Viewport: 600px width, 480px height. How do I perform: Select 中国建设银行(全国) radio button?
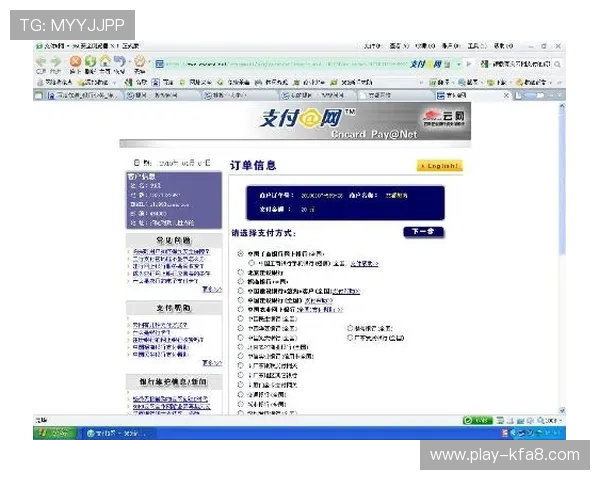[240, 300]
